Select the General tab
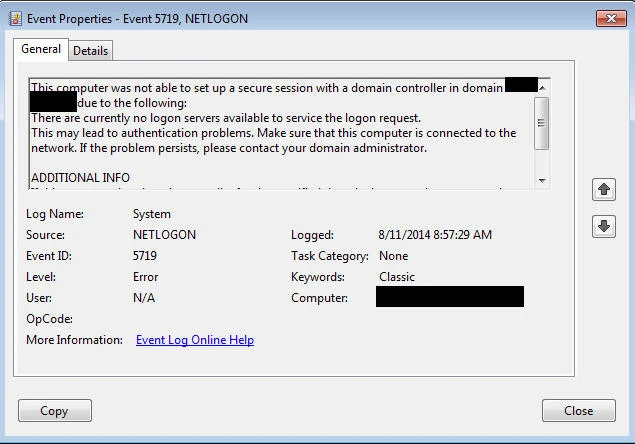The image size is (635, 444). (x=41, y=49)
